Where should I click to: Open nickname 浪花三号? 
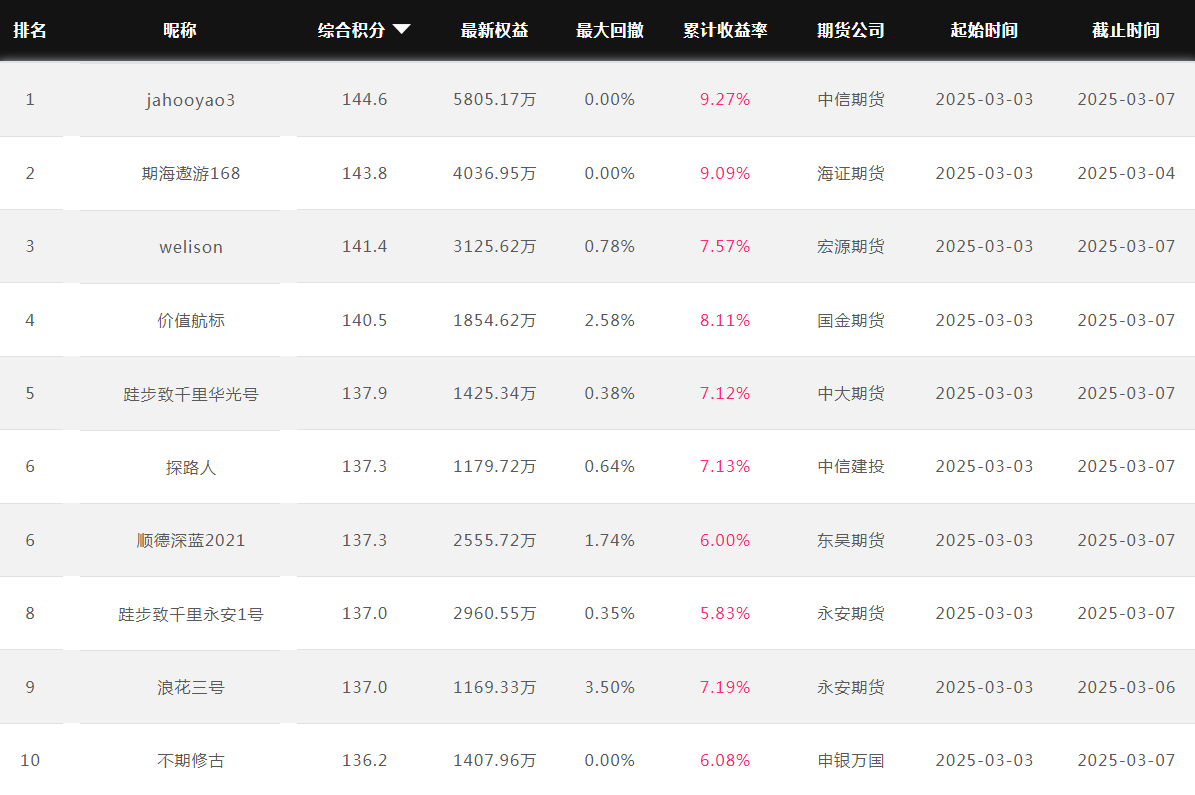191,688
